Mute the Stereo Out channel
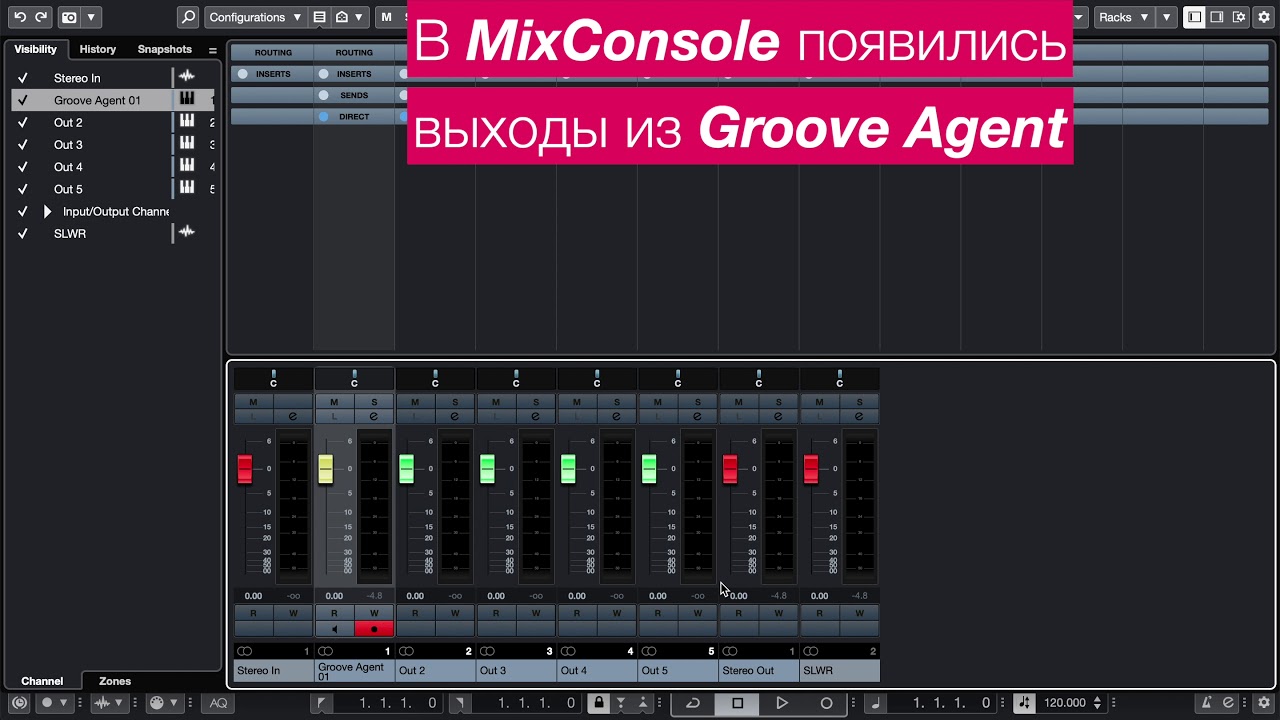This screenshot has width=1280, height=720. tap(739, 402)
